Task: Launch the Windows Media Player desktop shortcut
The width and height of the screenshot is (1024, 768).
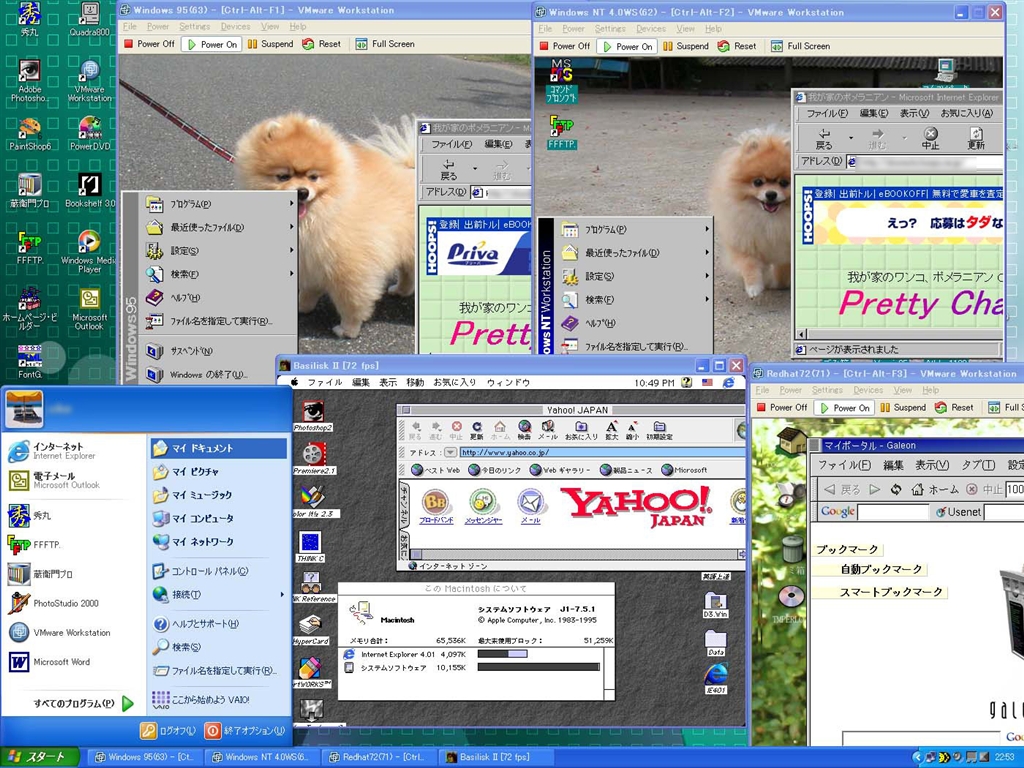Action: click(x=89, y=251)
